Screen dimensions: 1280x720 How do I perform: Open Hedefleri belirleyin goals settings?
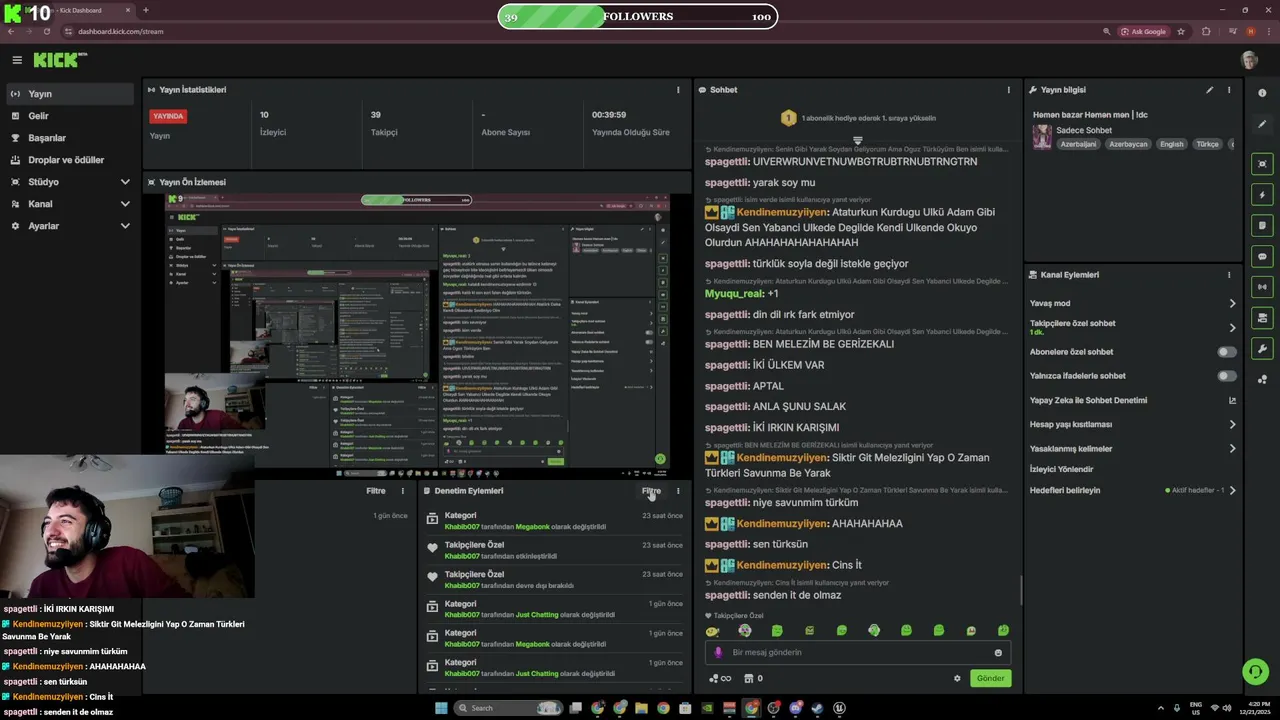click(x=1133, y=491)
